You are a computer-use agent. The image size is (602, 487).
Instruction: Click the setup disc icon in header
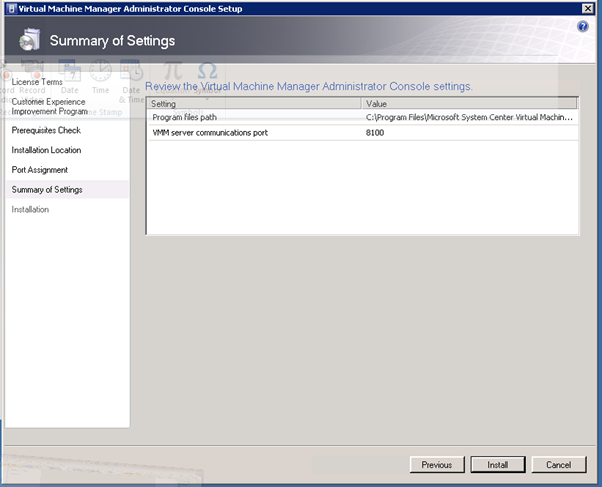tap(30, 40)
